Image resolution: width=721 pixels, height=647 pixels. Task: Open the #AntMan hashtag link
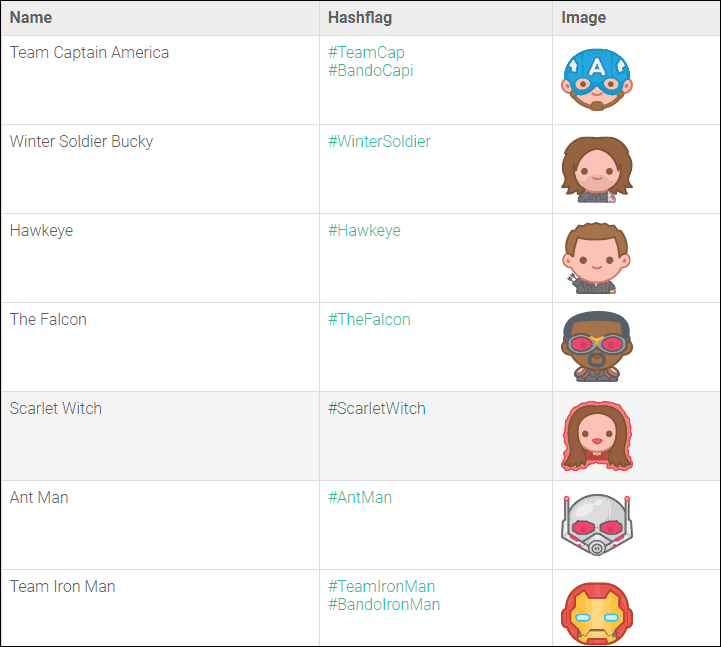coord(360,497)
